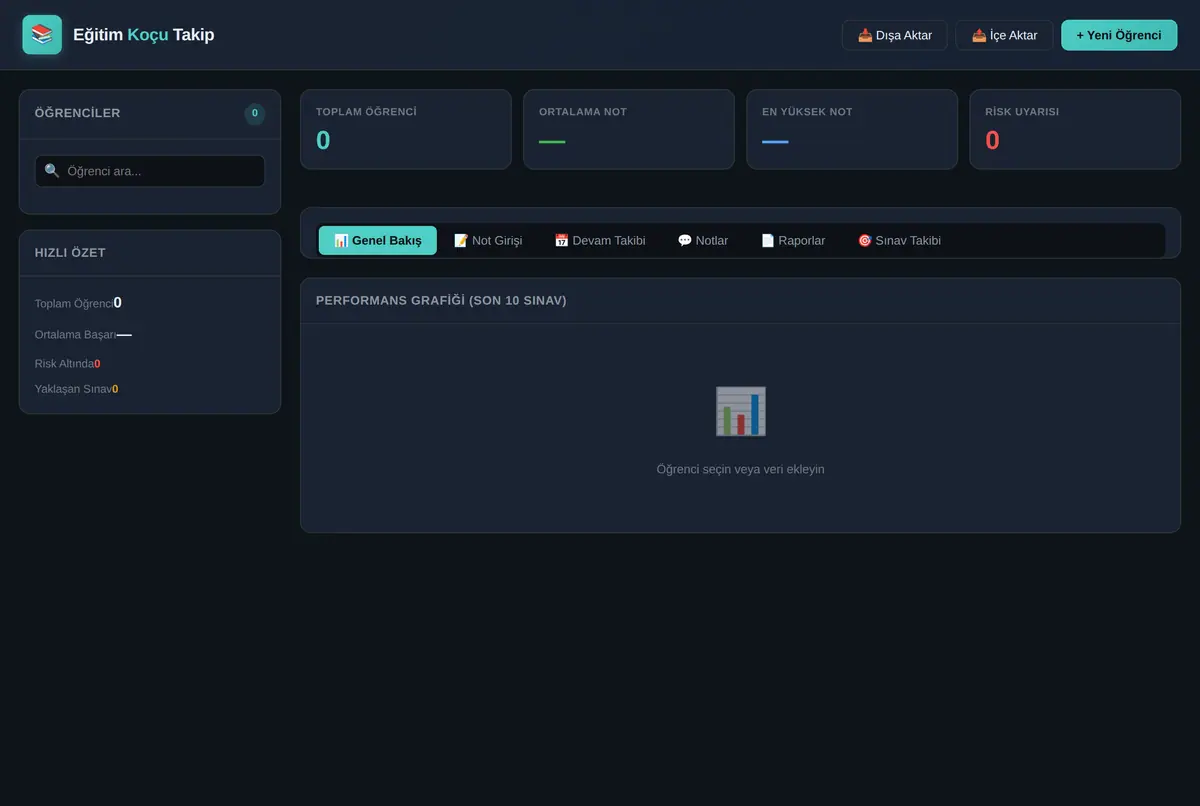1200x806 pixels.
Task: Open the Devam Takibi tab
Action: tap(600, 240)
